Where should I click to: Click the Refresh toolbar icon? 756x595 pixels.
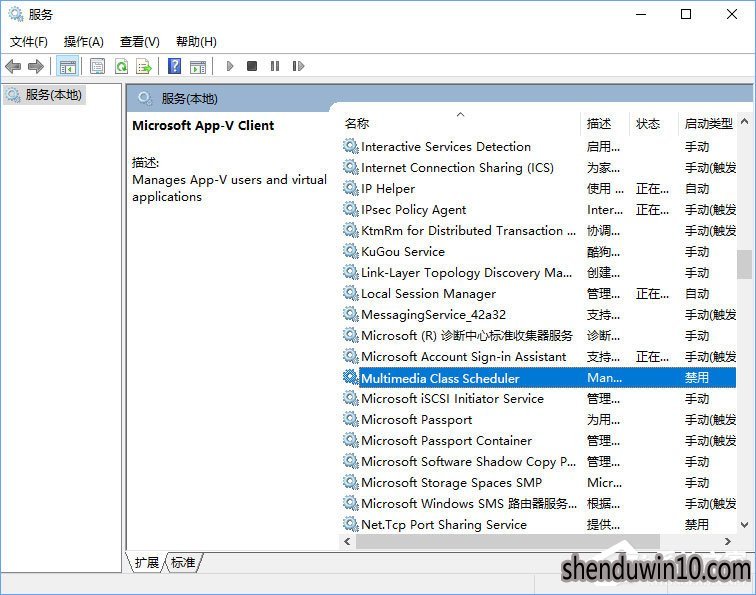tap(122, 66)
